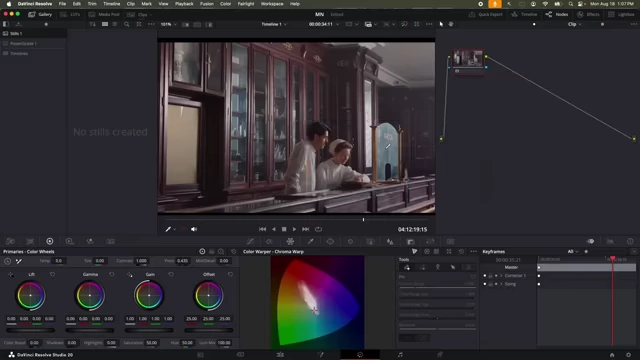This screenshot has width=640, height=360.
Task: Open the Clip node mode dropdown
Action: [x=574, y=24]
